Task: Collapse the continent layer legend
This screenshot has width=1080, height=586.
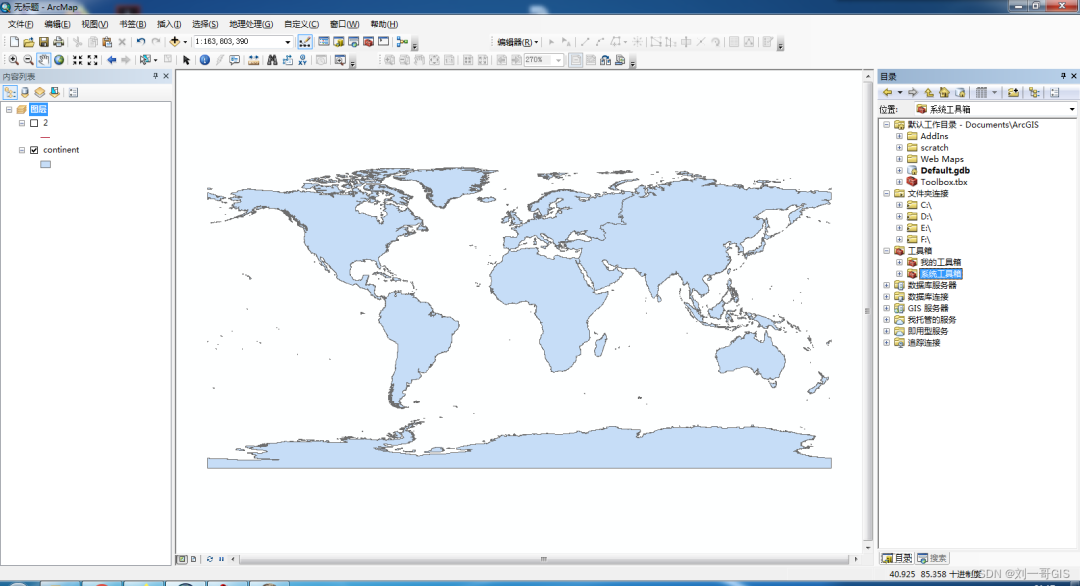Action: point(22,150)
